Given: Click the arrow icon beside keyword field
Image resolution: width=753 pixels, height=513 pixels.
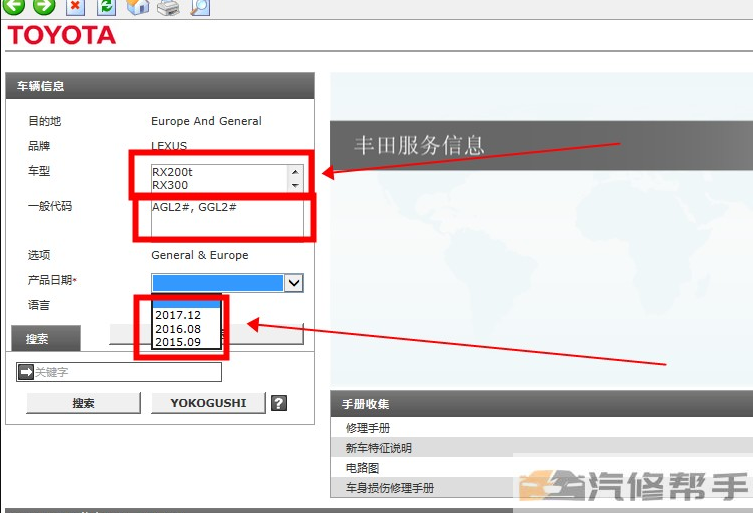Looking at the screenshot, I should 25,371.
